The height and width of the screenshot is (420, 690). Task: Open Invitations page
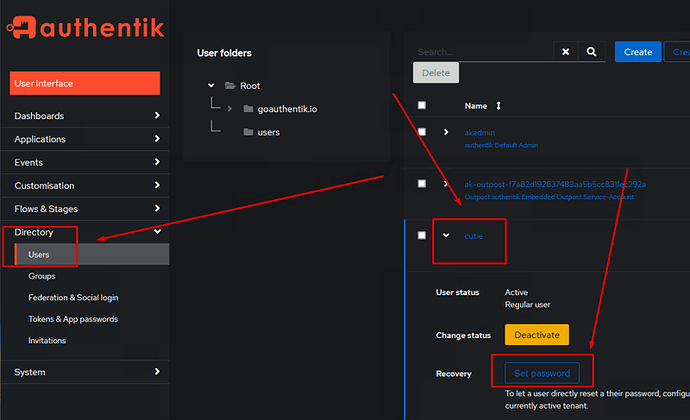pos(47,341)
